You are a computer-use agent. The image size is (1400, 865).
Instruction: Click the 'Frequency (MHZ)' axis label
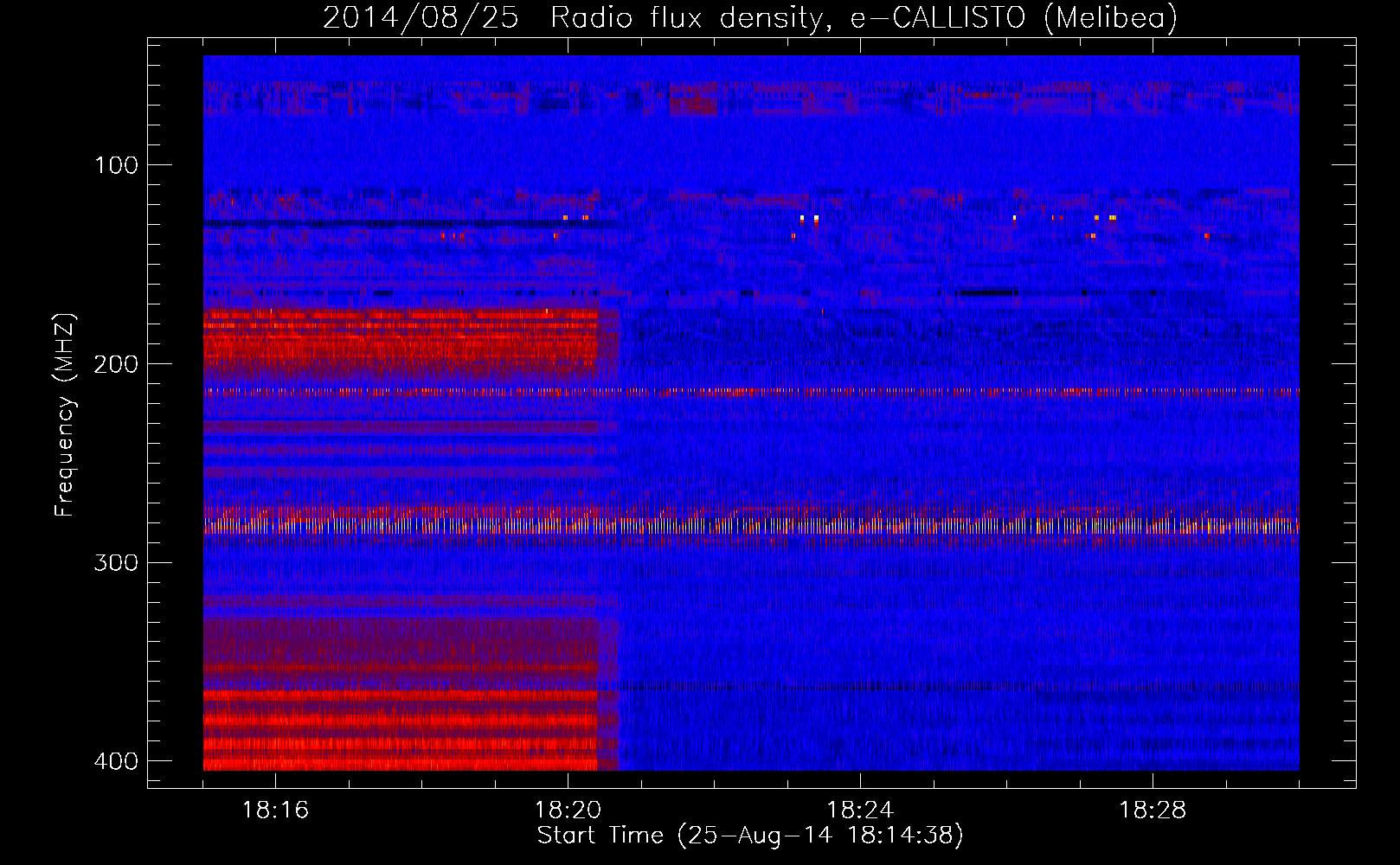point(65,415)
